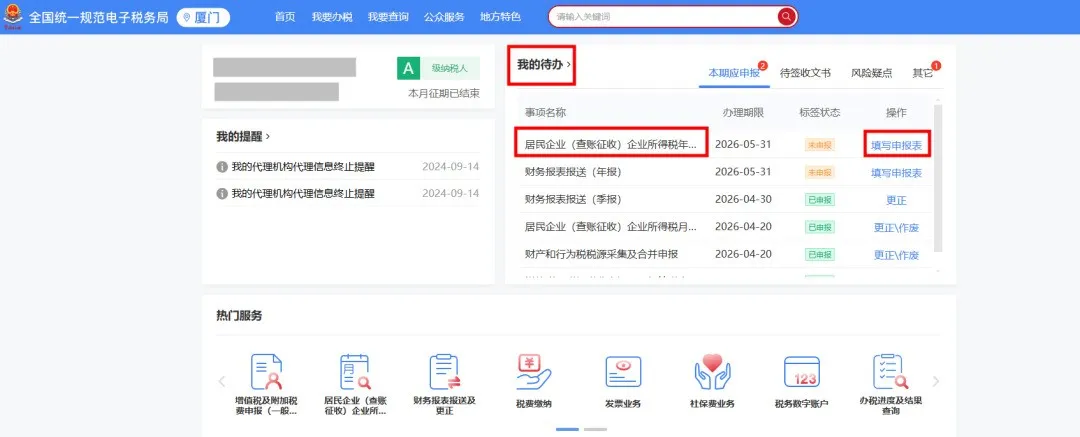Switch to 本期应申报 tab
1080x437 pixels.
734,73
